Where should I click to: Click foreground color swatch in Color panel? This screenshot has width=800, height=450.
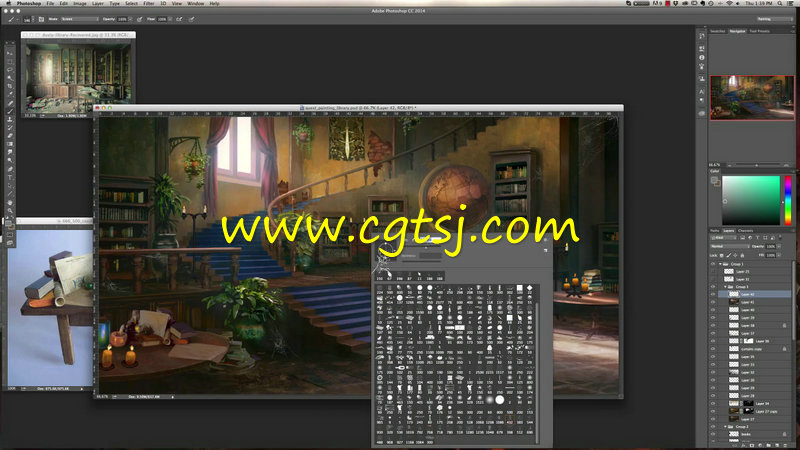714,180
